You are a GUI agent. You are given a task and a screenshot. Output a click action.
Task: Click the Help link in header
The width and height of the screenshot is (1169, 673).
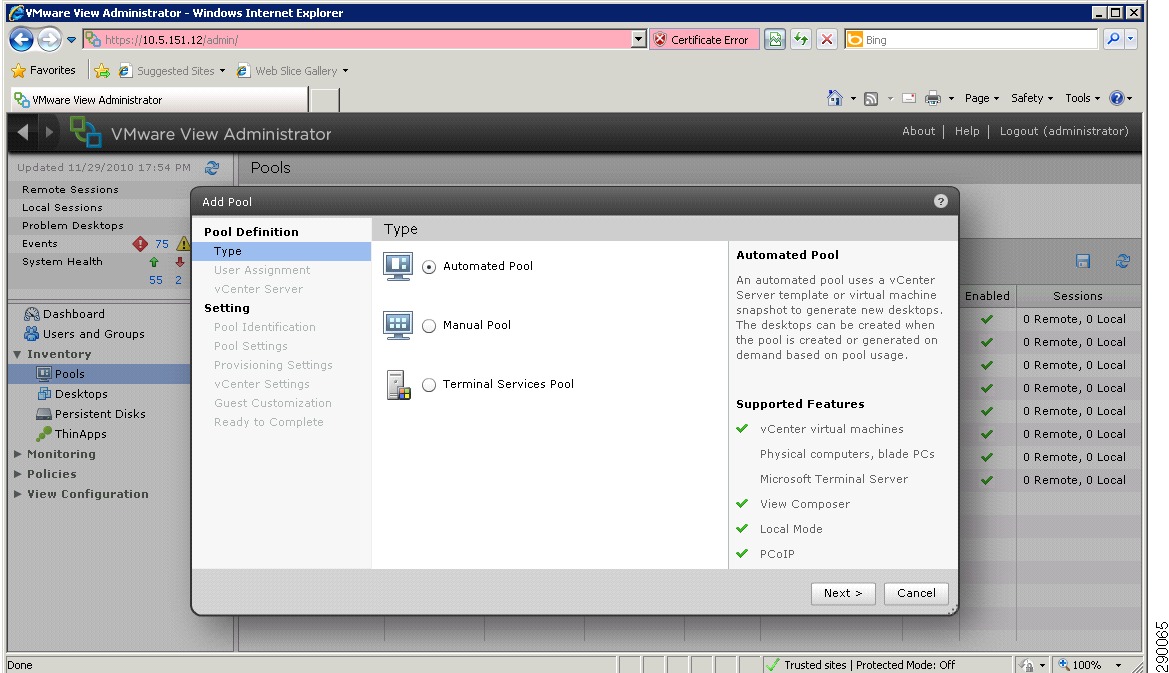[967, 131]
